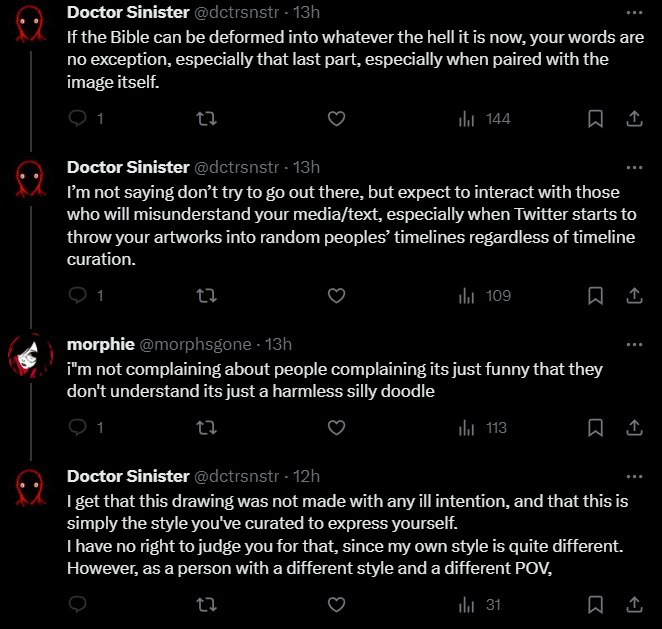662x629 pixels.
Task: Repost morphie's tweet
Action: coord(207,428)
